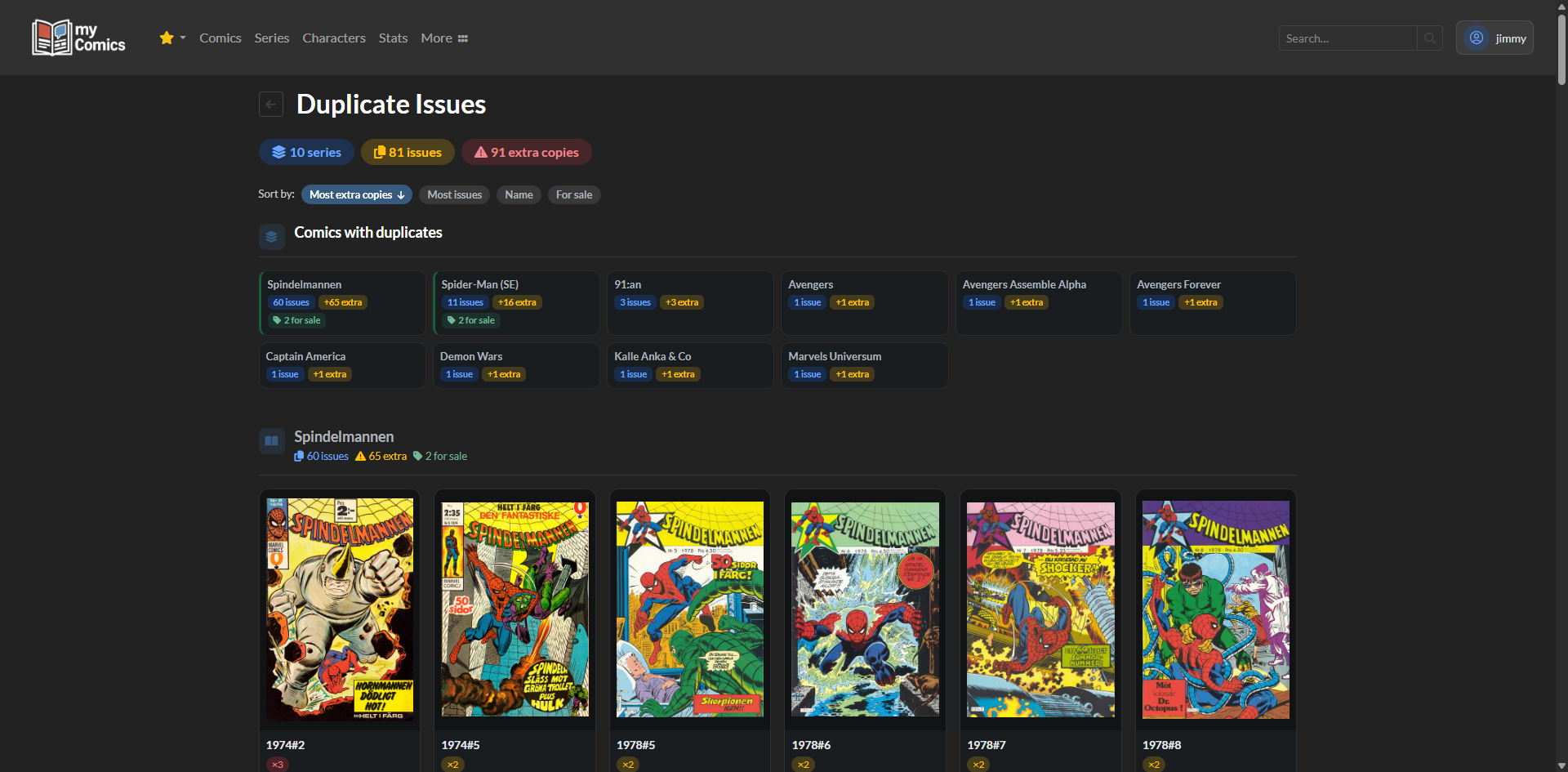Image resolution: width=1568 pixels, height=772 pixels.
Task: Click the 81 issues badge
Action: (408, 152)
